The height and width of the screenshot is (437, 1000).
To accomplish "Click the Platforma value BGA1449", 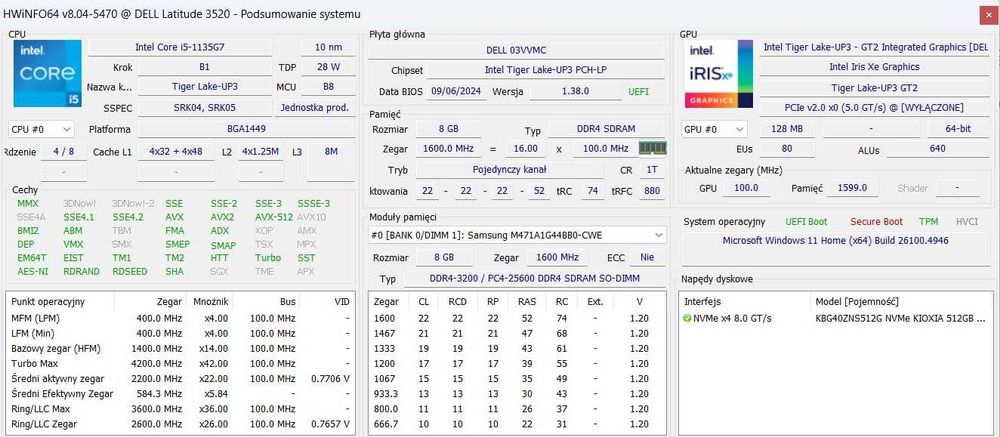I will pyautogui.click(x=247, y=129).
